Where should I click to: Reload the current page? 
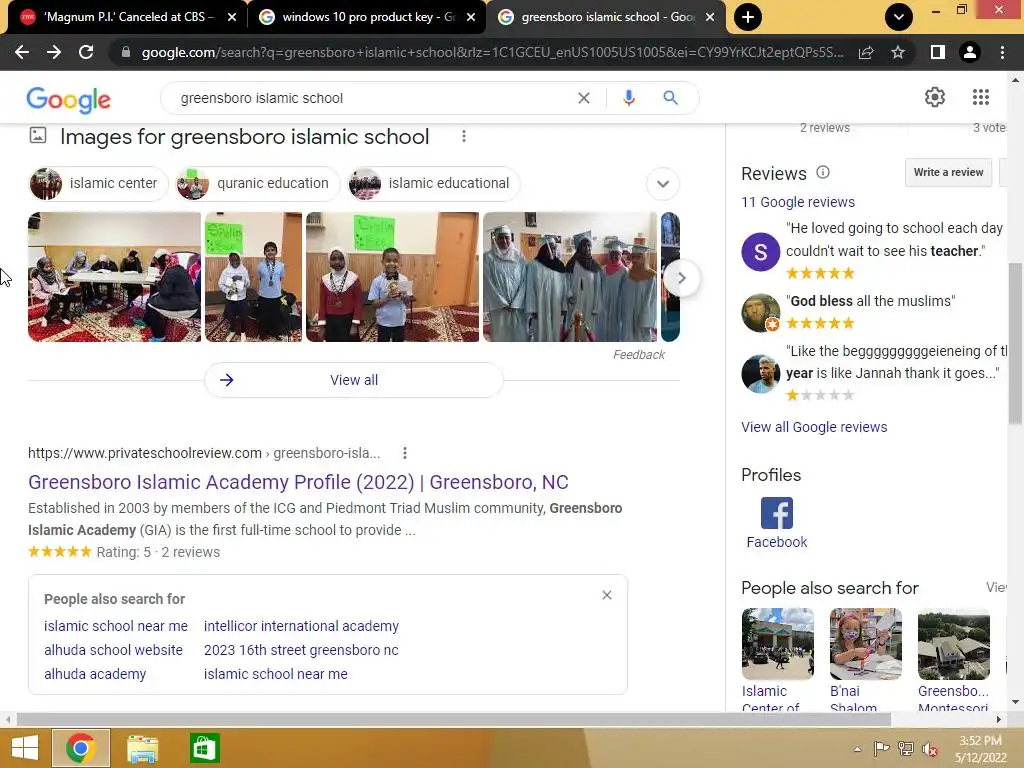pyautogui.click(x=86, y=52)
